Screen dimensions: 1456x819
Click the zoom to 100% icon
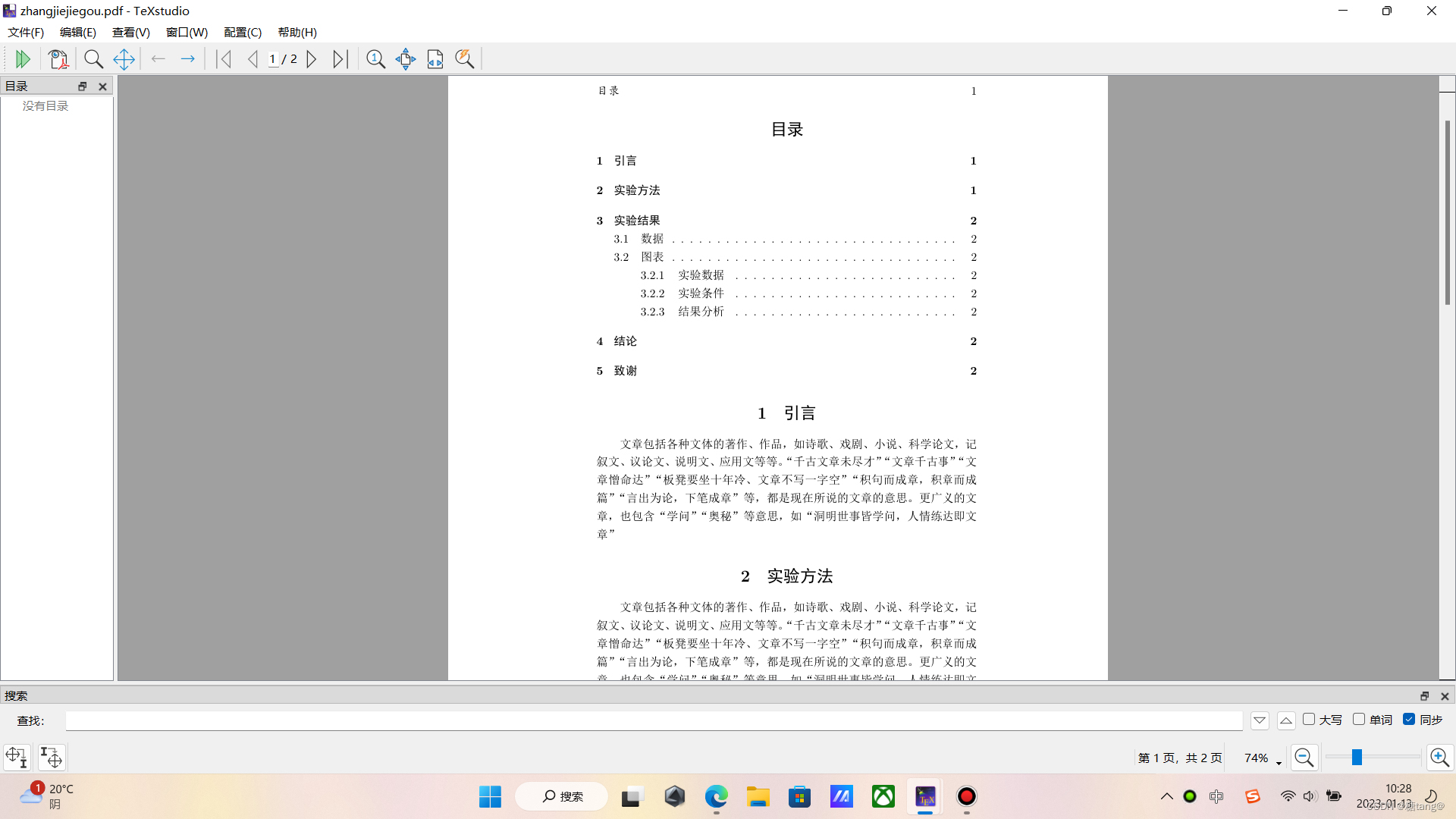click(375, 58)
